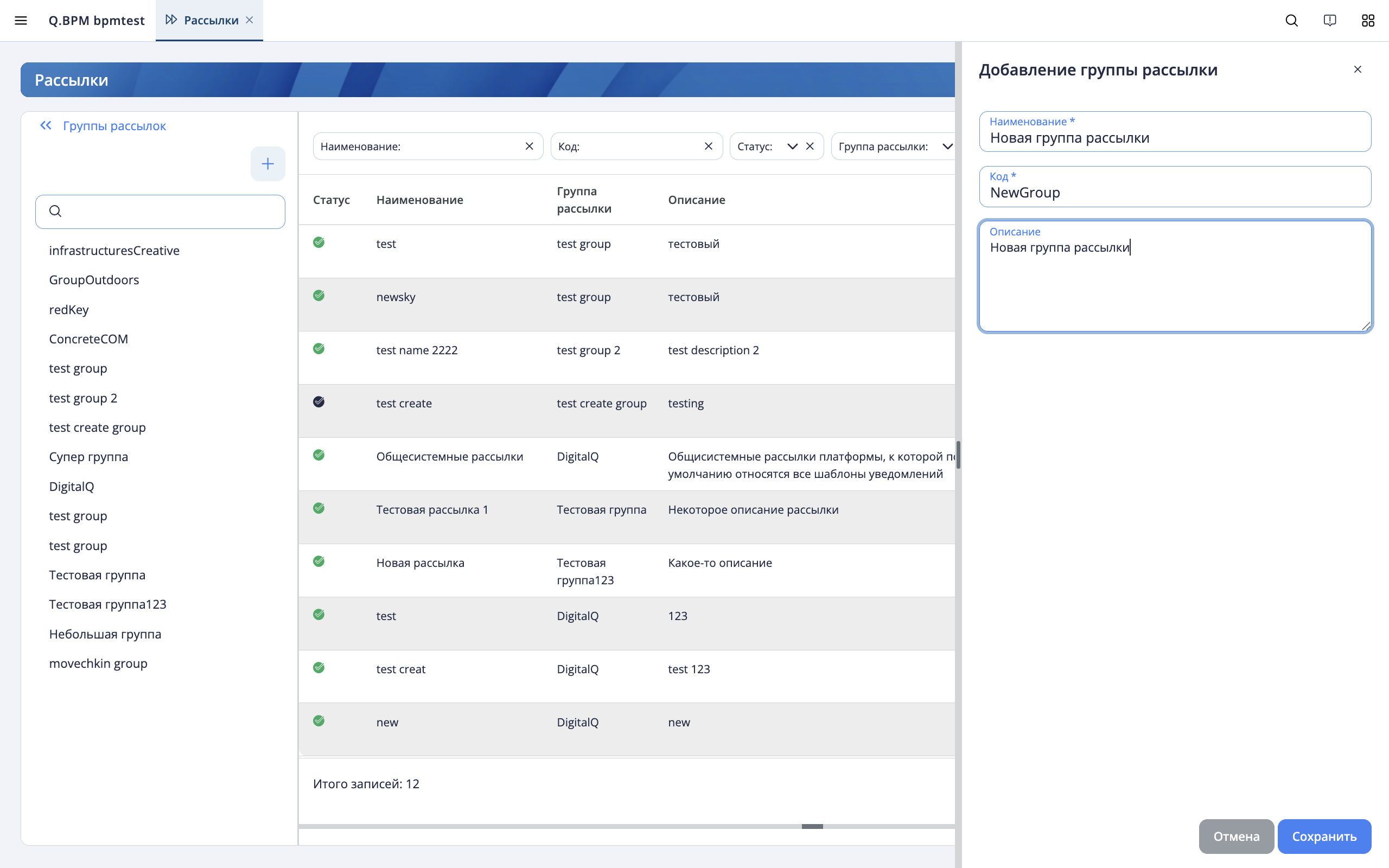Add a new mailing group with plus

pos(267,164)
